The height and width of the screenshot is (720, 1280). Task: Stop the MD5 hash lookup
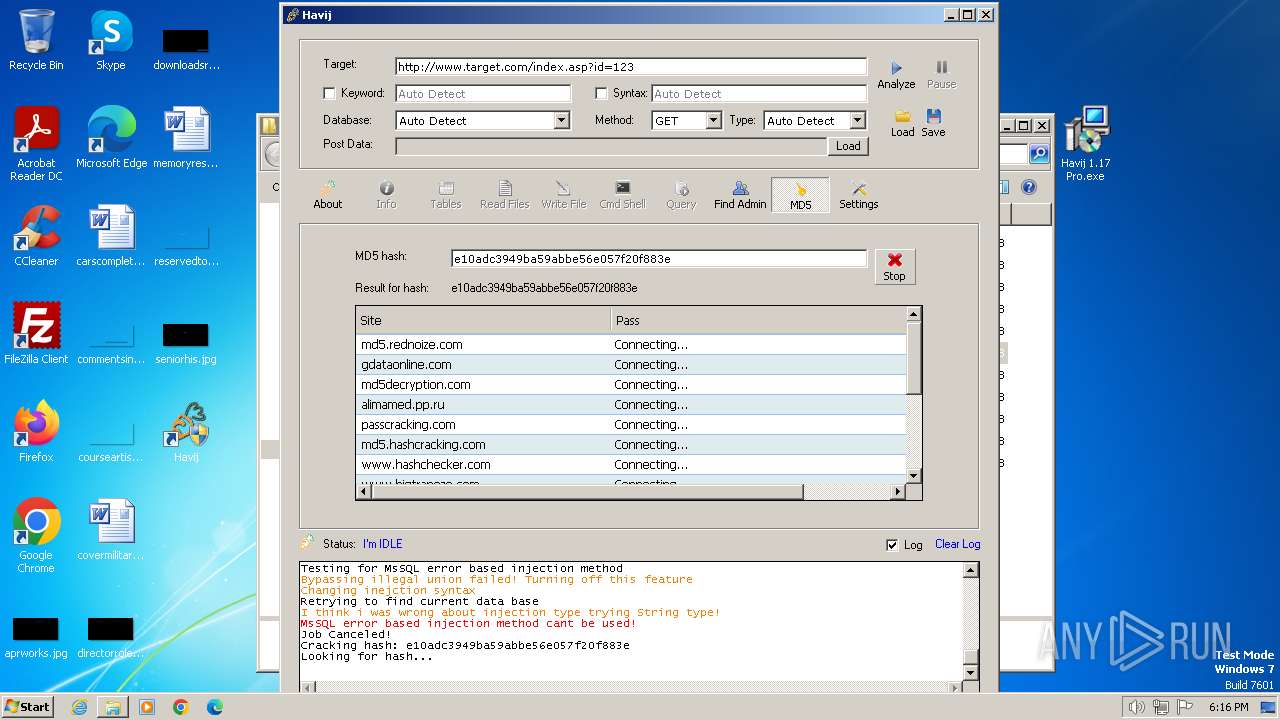pyautogui.click(x=894, y=267)
